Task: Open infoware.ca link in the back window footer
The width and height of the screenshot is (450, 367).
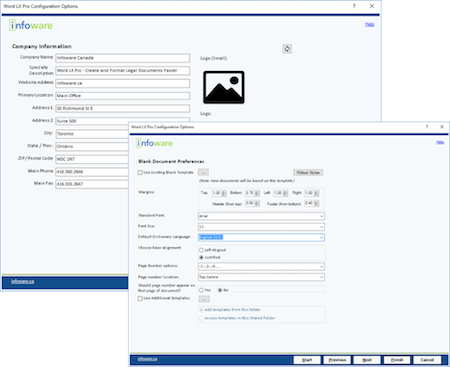Action: coord(23,281)
